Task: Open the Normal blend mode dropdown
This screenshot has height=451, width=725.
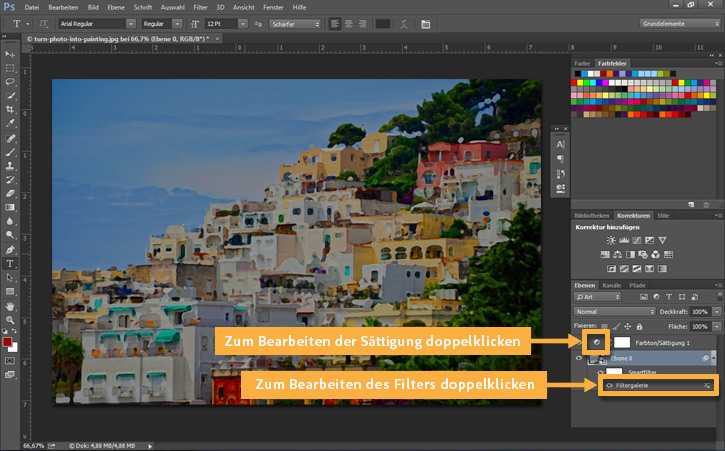Action: click(x=614, y=312)
